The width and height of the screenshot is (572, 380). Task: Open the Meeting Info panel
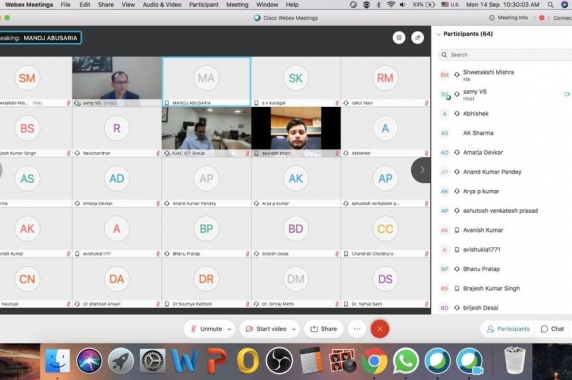click(x=508, y=18)
